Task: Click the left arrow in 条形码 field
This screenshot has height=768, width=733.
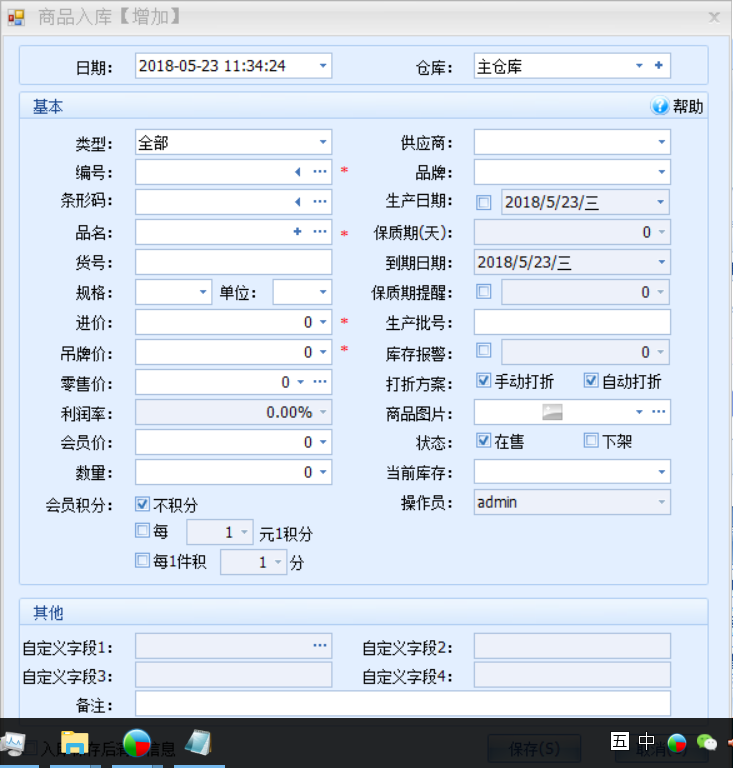Action: (297, 202)
